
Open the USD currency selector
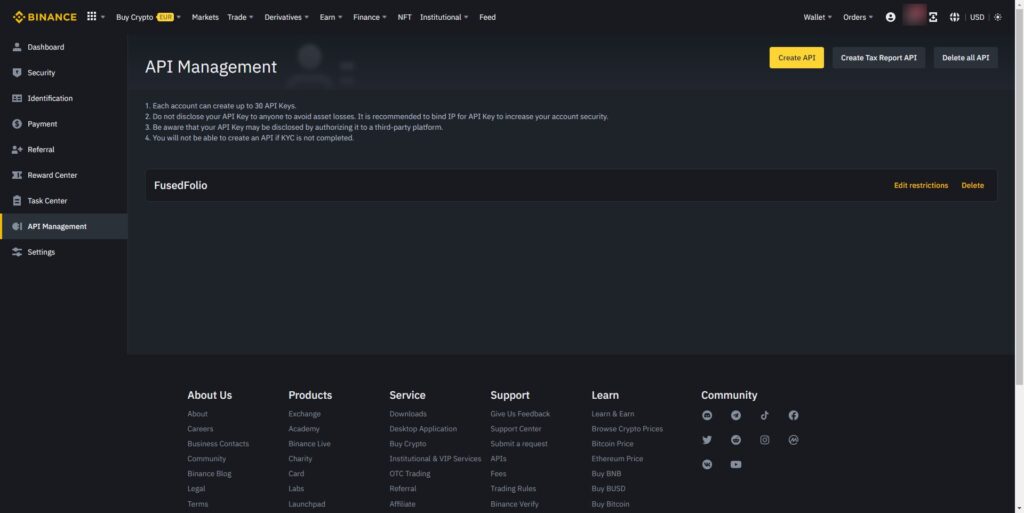tap(976, 17)
